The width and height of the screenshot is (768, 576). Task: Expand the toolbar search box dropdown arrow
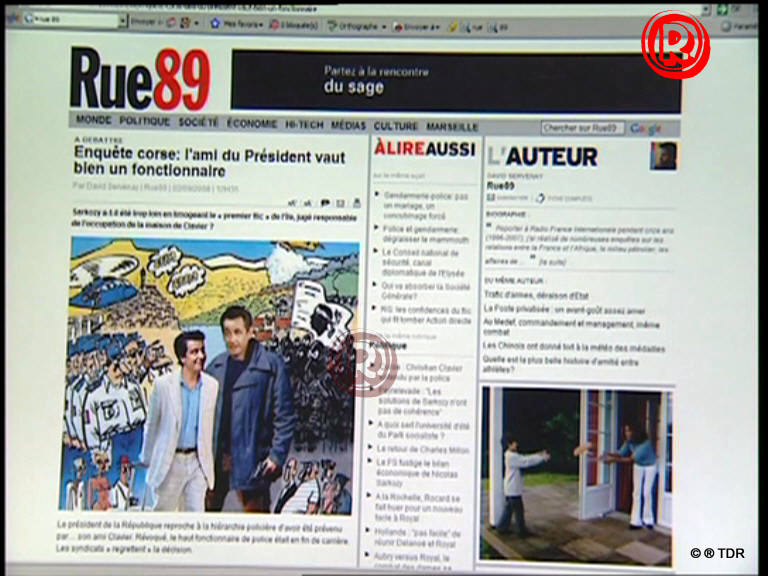122,22
